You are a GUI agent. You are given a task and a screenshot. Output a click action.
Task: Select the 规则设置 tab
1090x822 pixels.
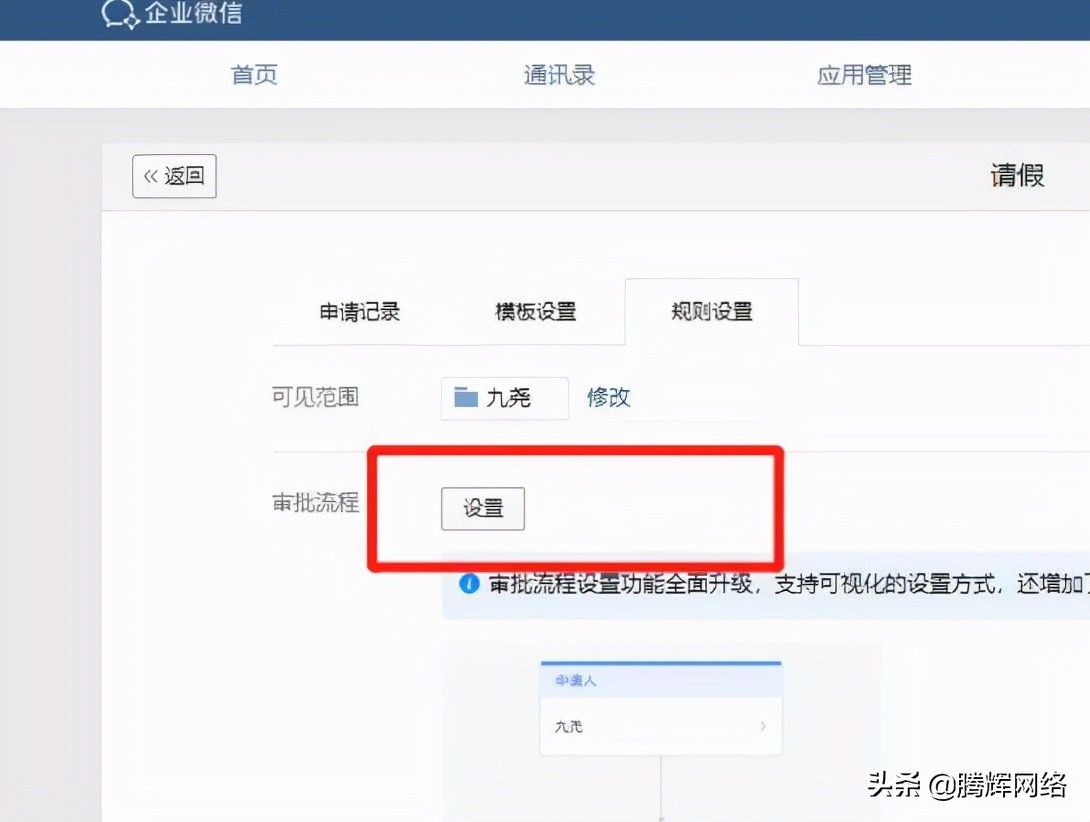(710, 311)
